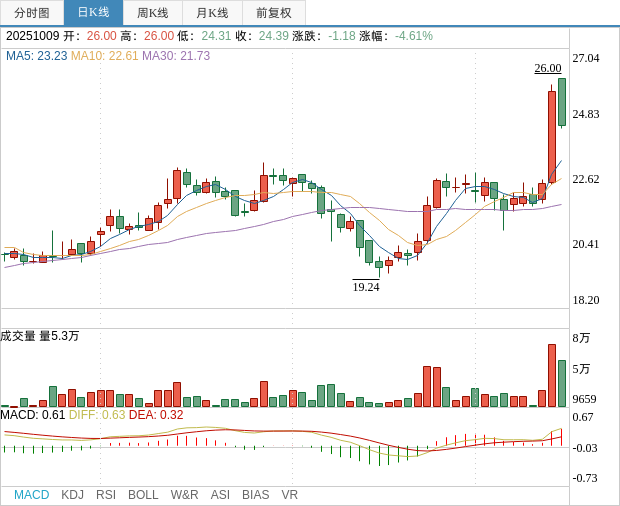620x506 pixels.
Task: Select the 日K线 tab
Action: click(x=93, y=13)
